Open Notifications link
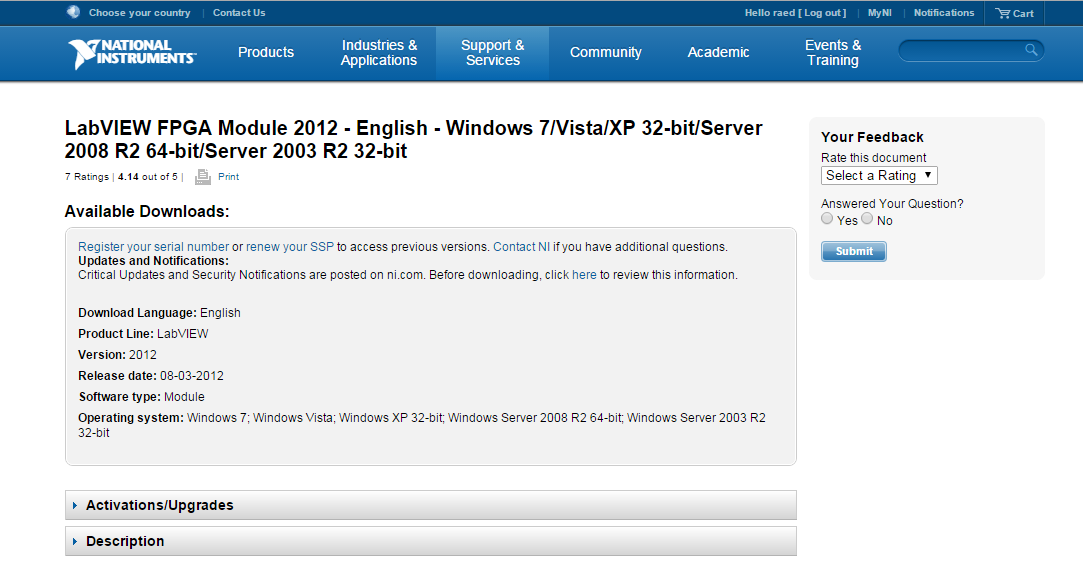The width and height of the screenshot is (1083, 571). pyautogui.click(x=943, y=12)
